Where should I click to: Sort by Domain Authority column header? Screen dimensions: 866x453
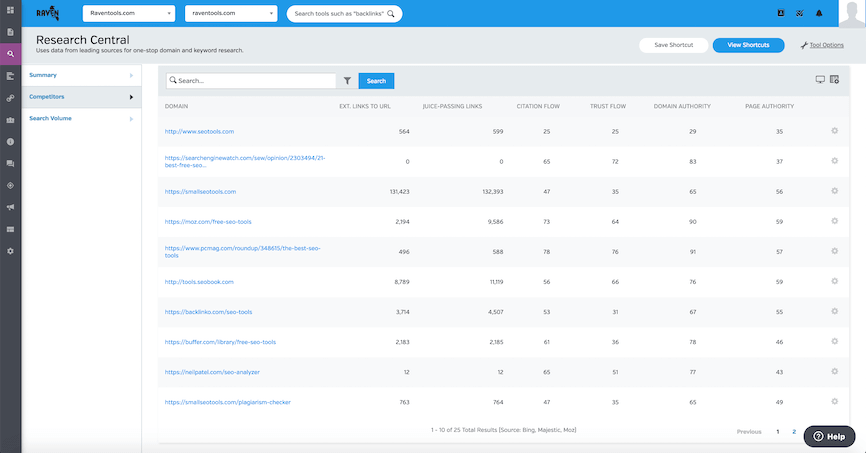682,106
